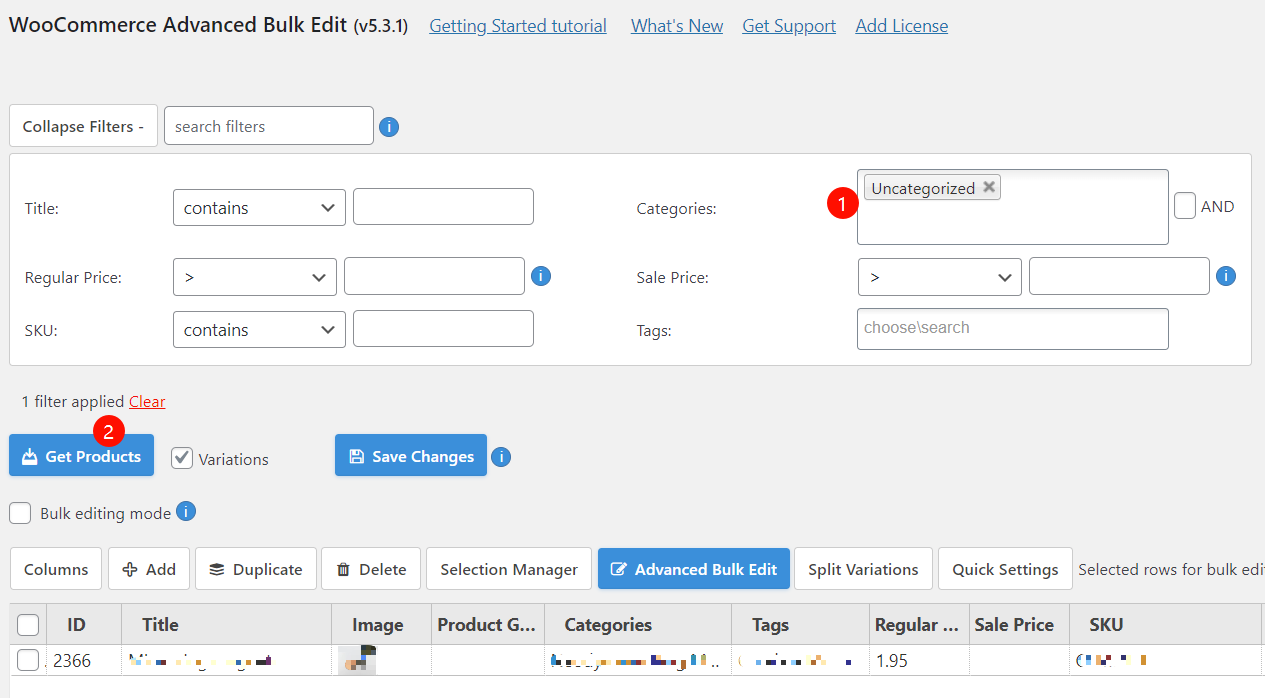Open What's New link

677,26
